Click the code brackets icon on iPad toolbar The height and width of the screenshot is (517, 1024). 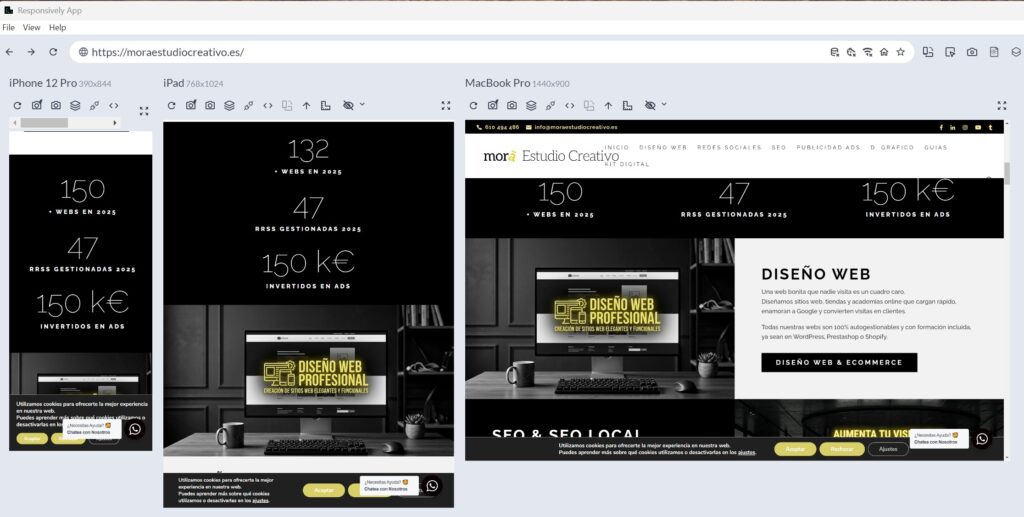click(x=268, y=105)
